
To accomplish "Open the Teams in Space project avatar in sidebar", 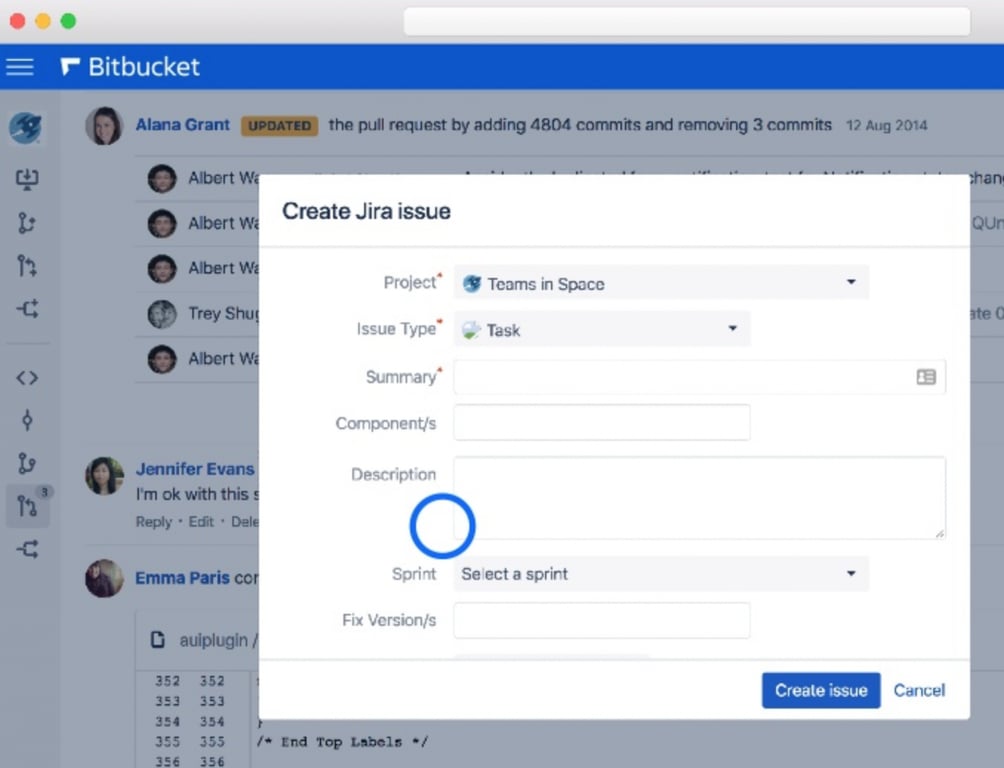I will [x=26, y=127].
